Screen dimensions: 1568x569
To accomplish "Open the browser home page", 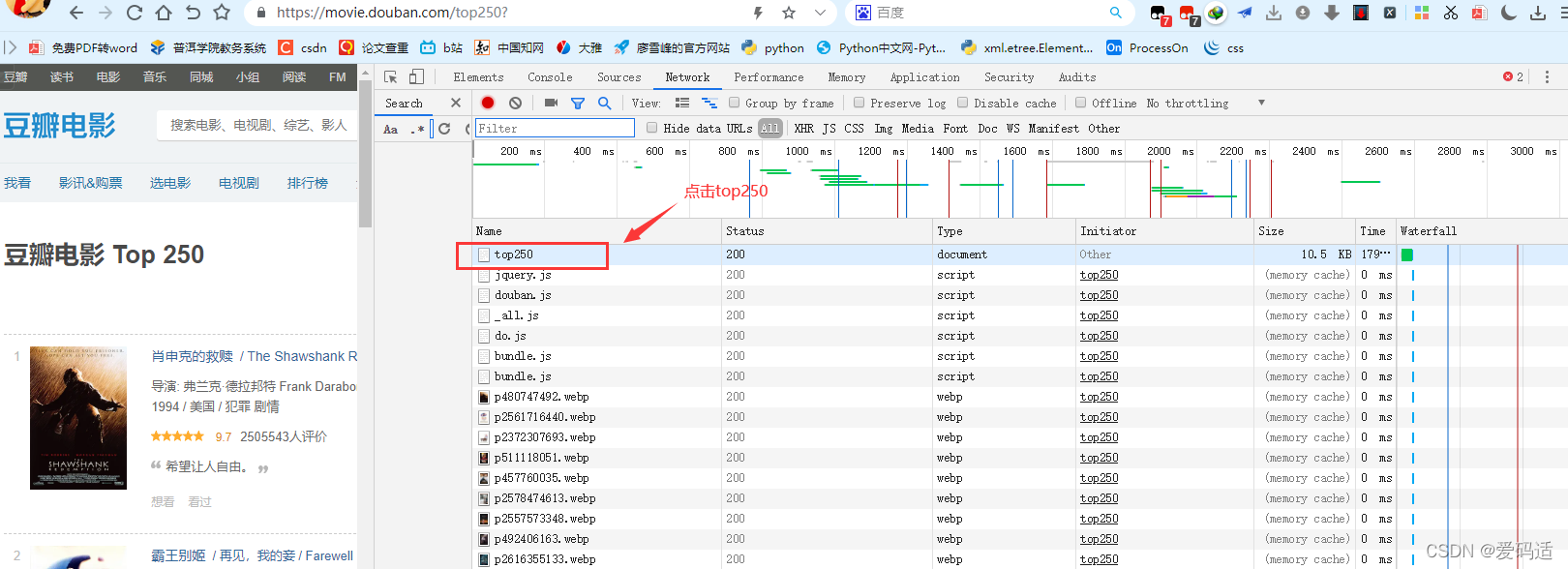I will pos(164,13).
